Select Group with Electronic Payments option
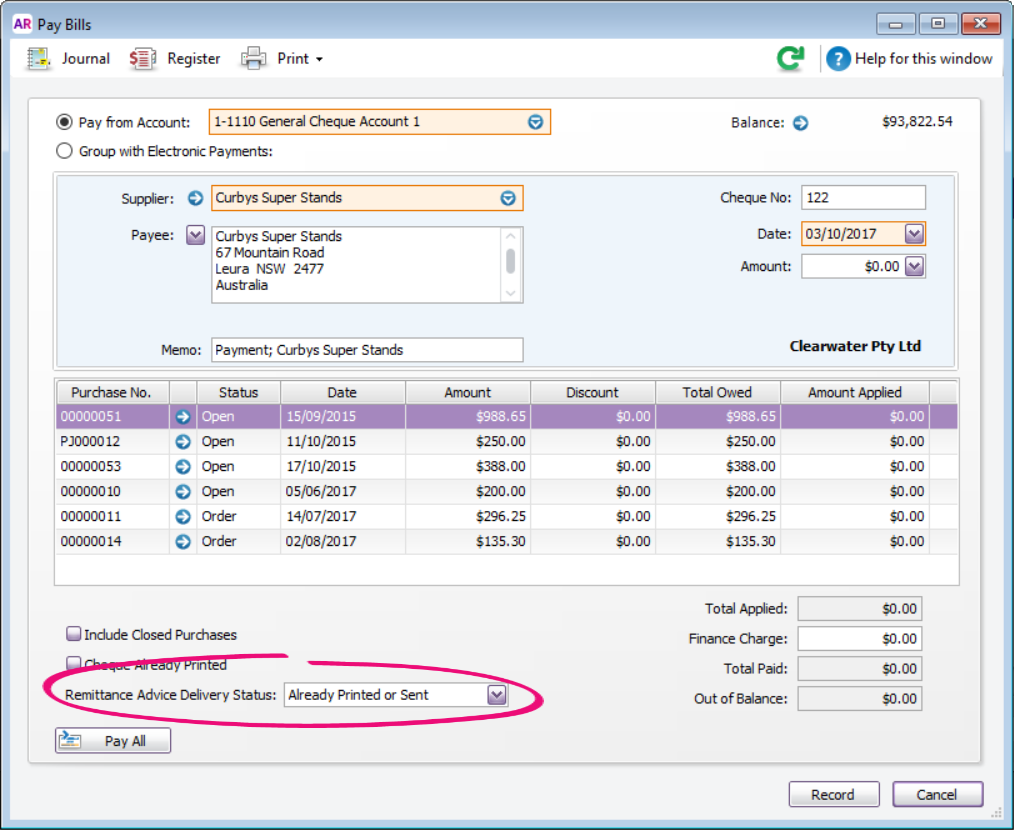Viewport: 1014px width, 830px height. (x=64, y=151)
